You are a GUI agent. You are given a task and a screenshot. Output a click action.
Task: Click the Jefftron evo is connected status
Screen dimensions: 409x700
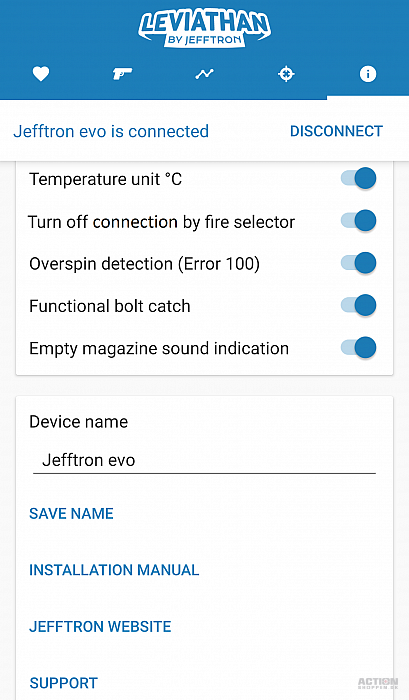[x=111, y=131]
